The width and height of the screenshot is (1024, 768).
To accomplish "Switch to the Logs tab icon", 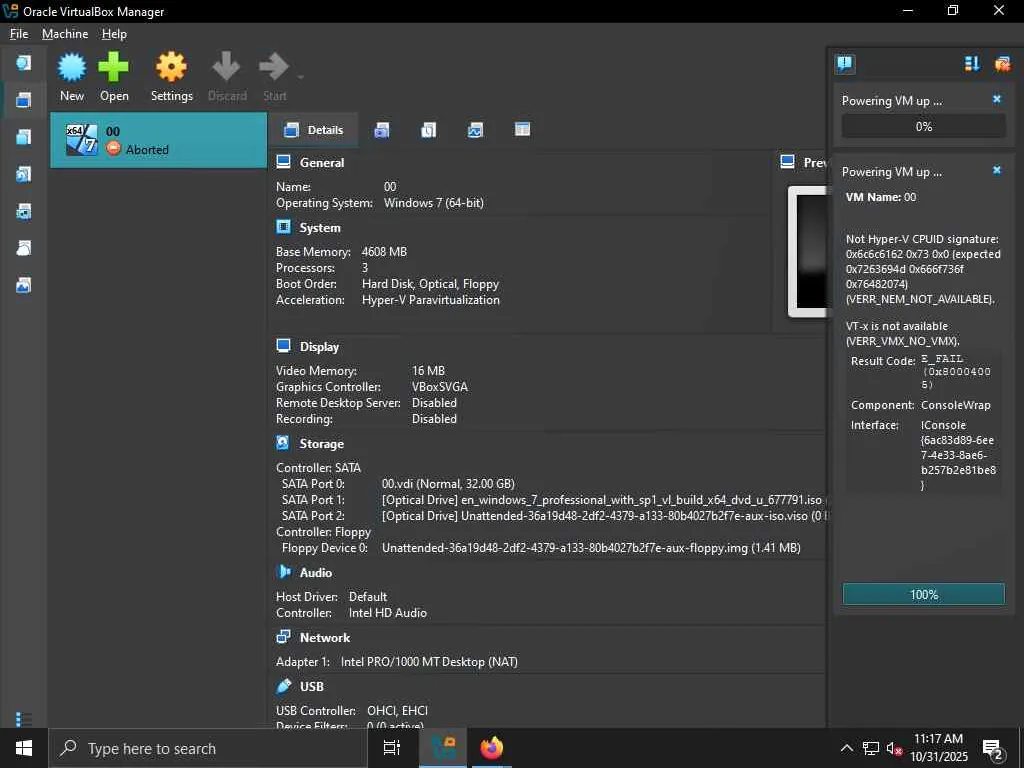I will pyautogui.click(x=428, y=130).
